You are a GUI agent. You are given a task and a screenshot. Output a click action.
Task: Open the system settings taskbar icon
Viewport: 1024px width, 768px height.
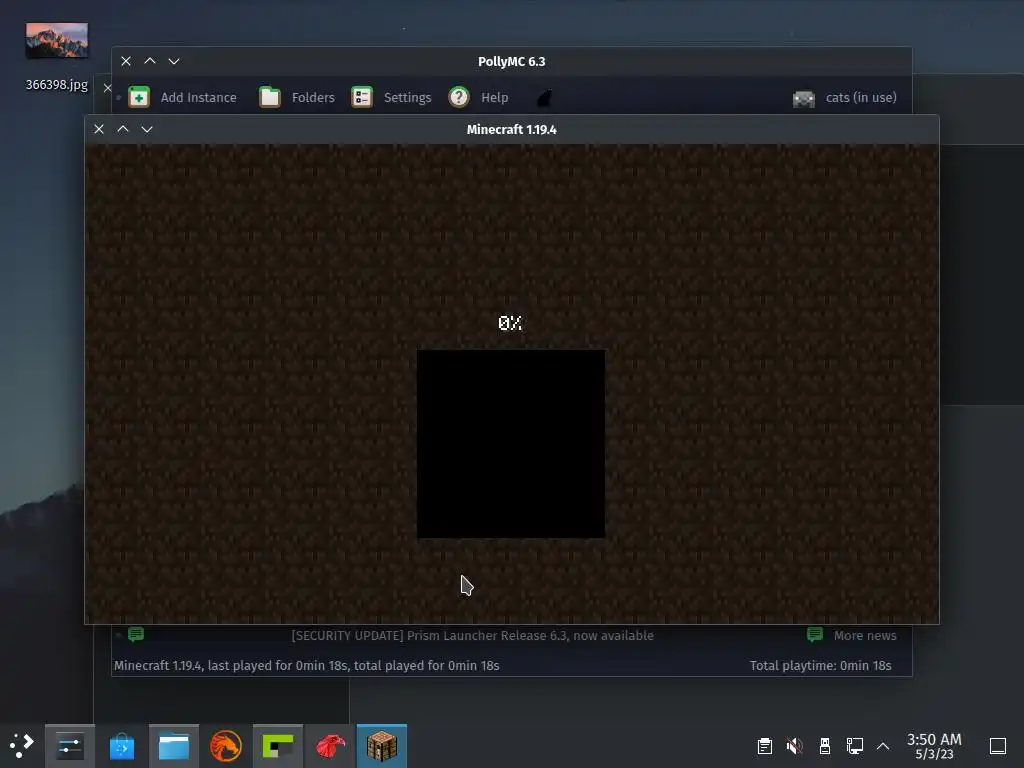[x=70, y=746]
